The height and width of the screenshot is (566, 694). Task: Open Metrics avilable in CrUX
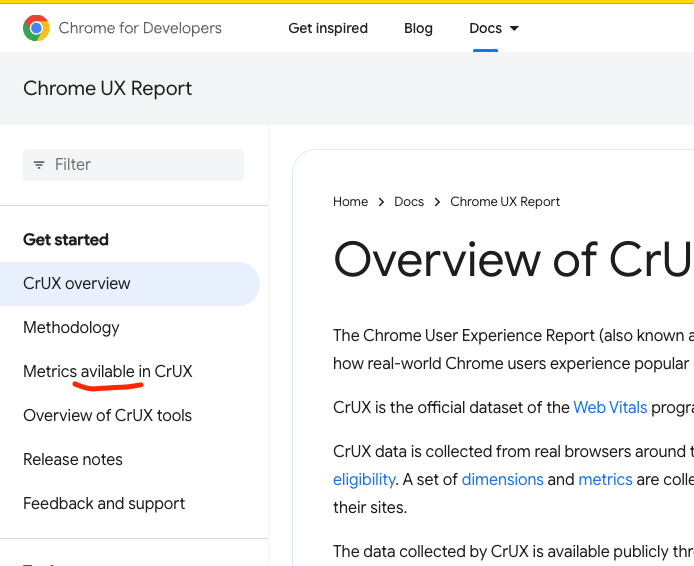coord(108,371)
